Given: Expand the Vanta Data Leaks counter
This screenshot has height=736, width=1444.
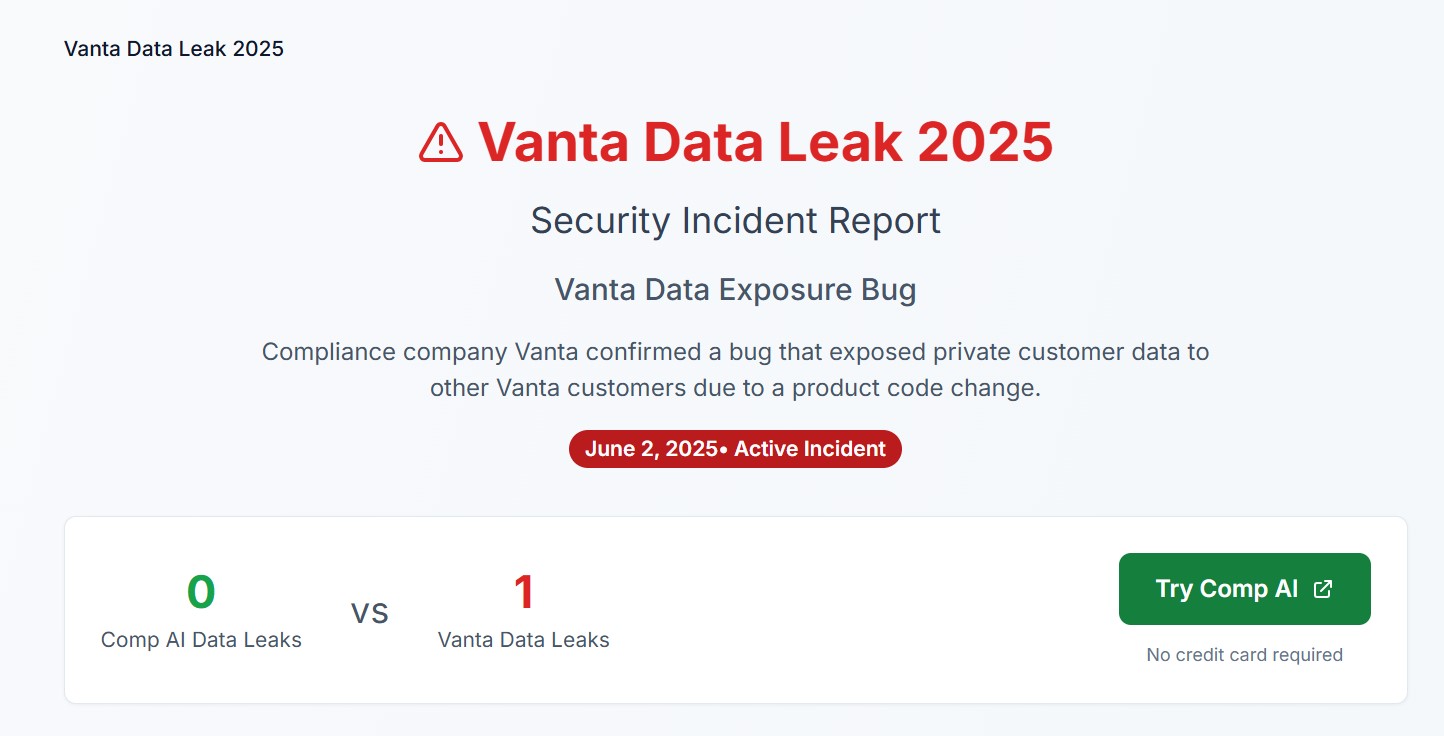Looking at the screenshot, I should point(524,610).
